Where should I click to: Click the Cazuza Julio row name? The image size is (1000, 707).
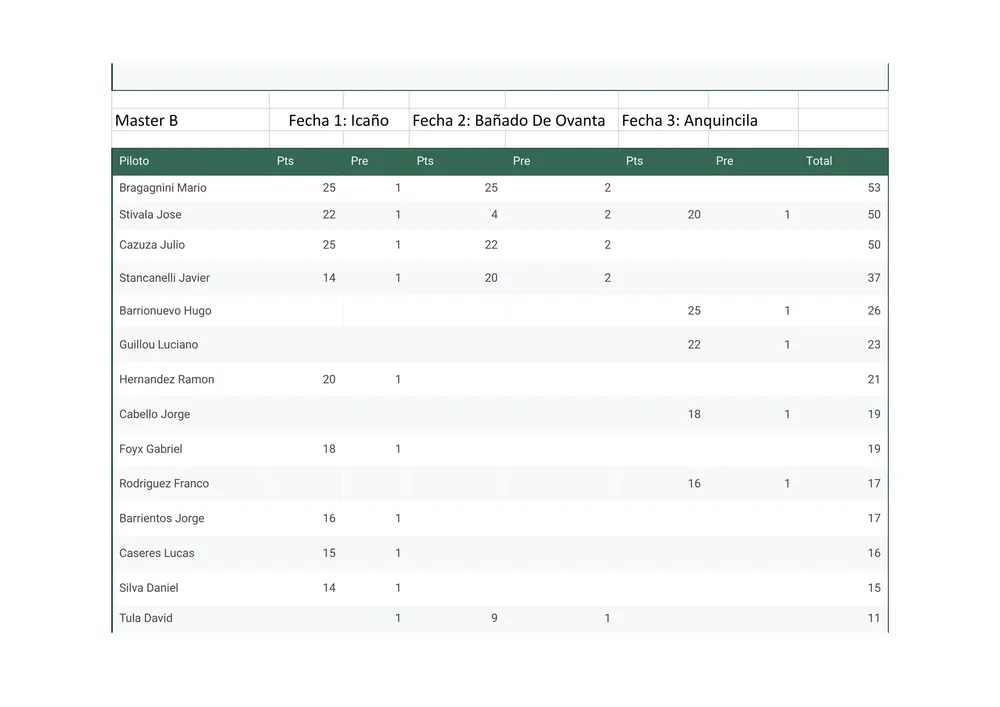[152, 245]
